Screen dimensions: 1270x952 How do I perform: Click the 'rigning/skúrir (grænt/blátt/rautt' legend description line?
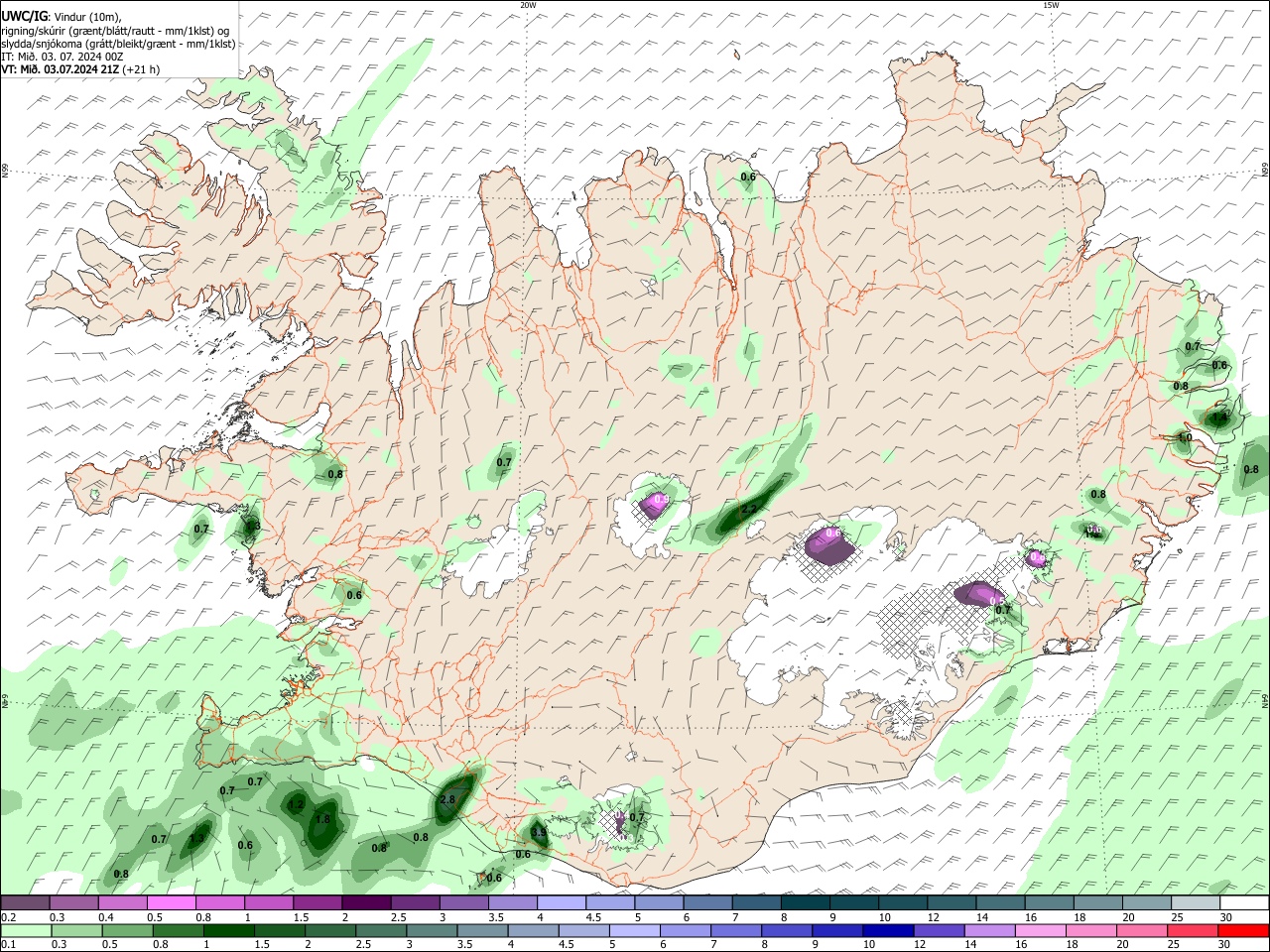(116, 30)
